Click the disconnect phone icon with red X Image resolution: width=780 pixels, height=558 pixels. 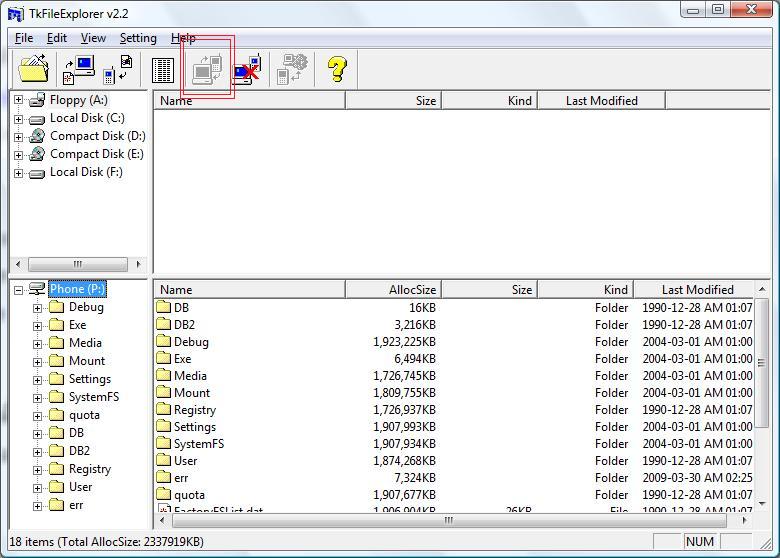click(248, 70)
